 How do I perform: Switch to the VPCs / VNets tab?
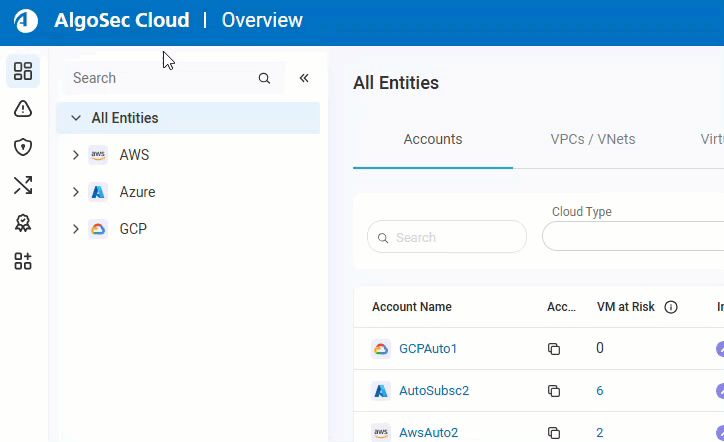[x=592, y=139]
